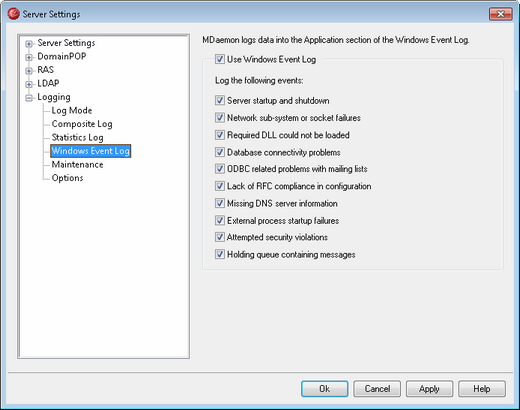Select Log Mode in the tree
This screenshot has width=520, height=410.
pos(72,110)
